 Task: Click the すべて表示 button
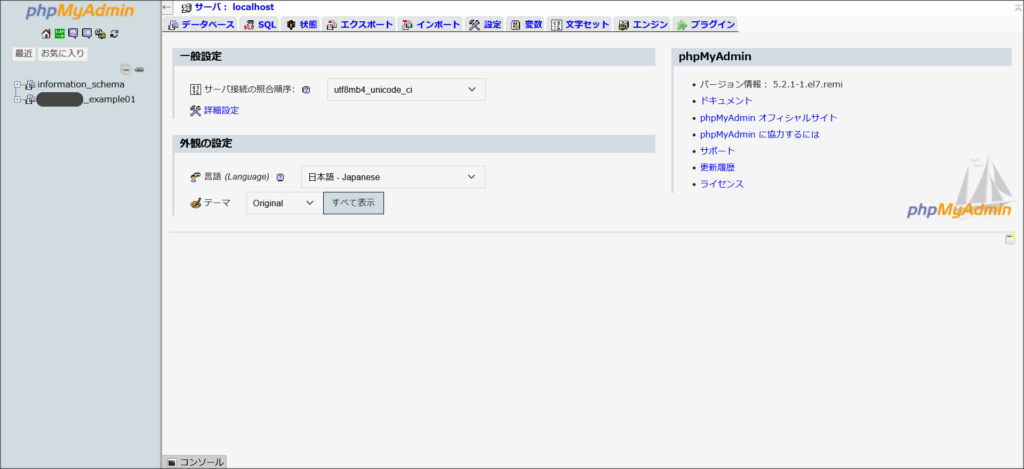pyautogui.click(x=353, y=203)
